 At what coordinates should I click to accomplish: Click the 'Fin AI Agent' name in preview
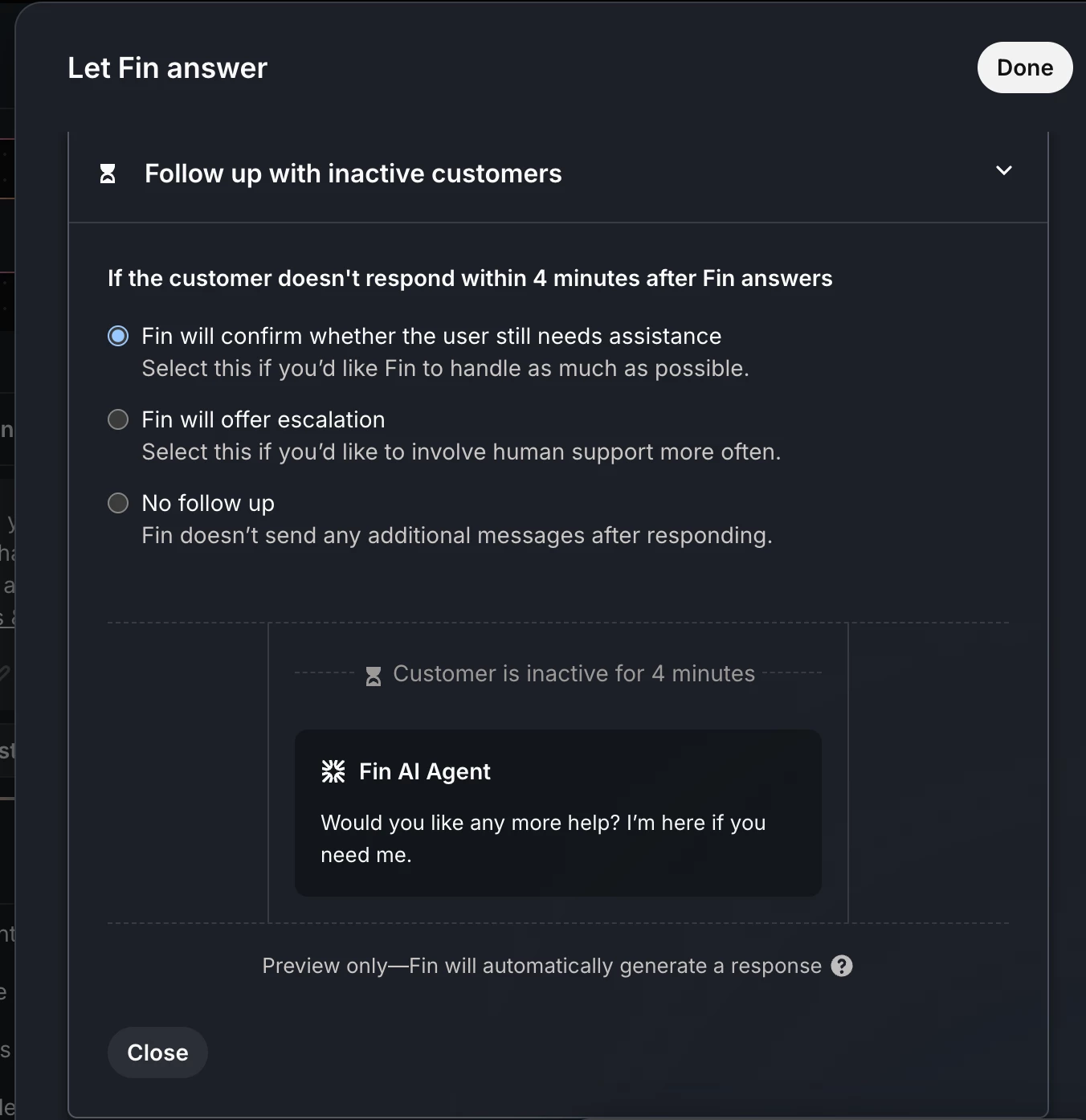coord(425,771)
